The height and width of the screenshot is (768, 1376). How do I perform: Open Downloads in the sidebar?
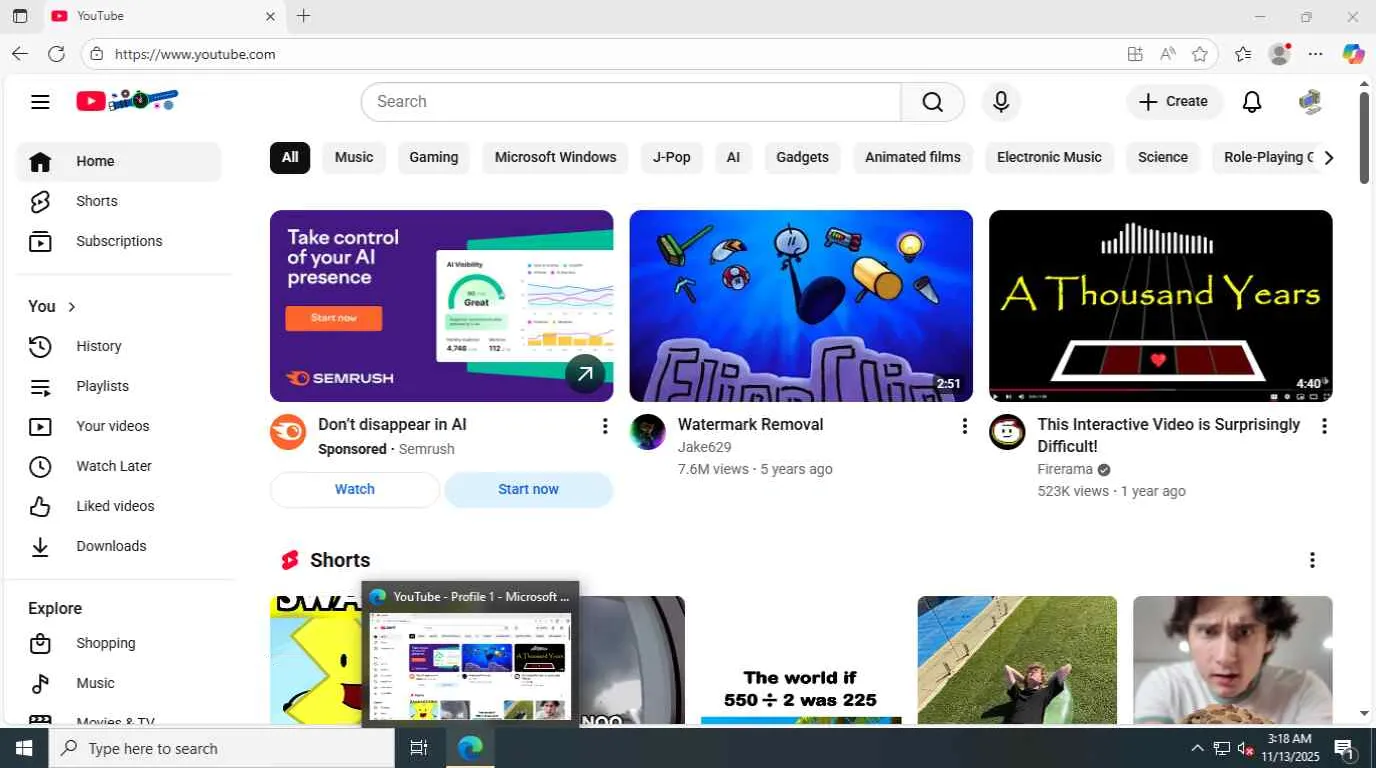pos(118,546)
